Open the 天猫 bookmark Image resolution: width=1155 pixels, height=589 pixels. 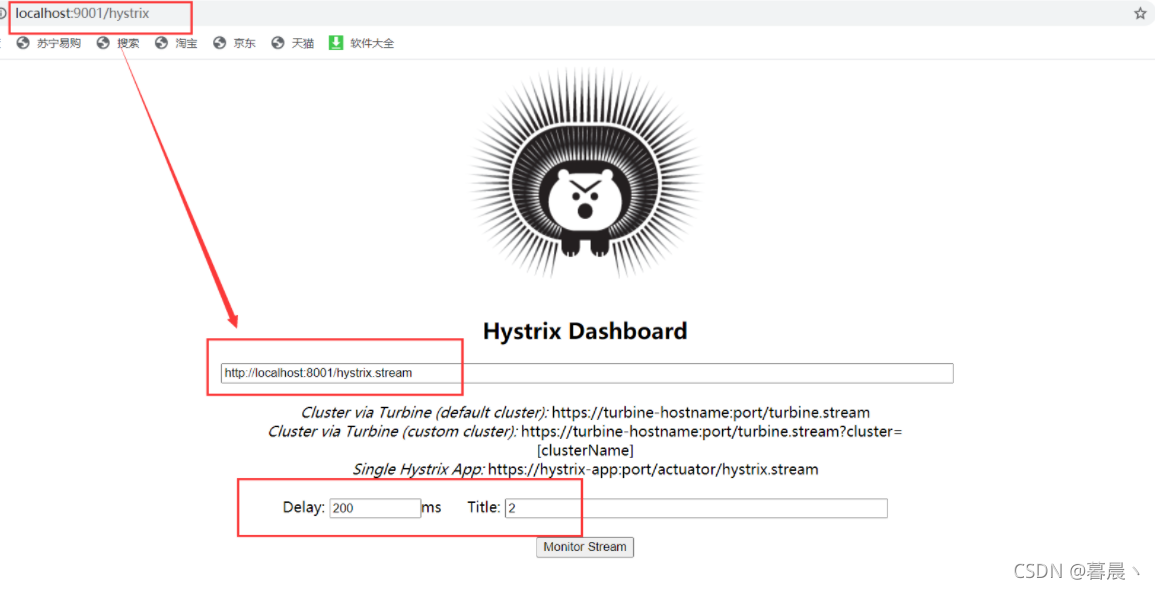click(292, 43)
